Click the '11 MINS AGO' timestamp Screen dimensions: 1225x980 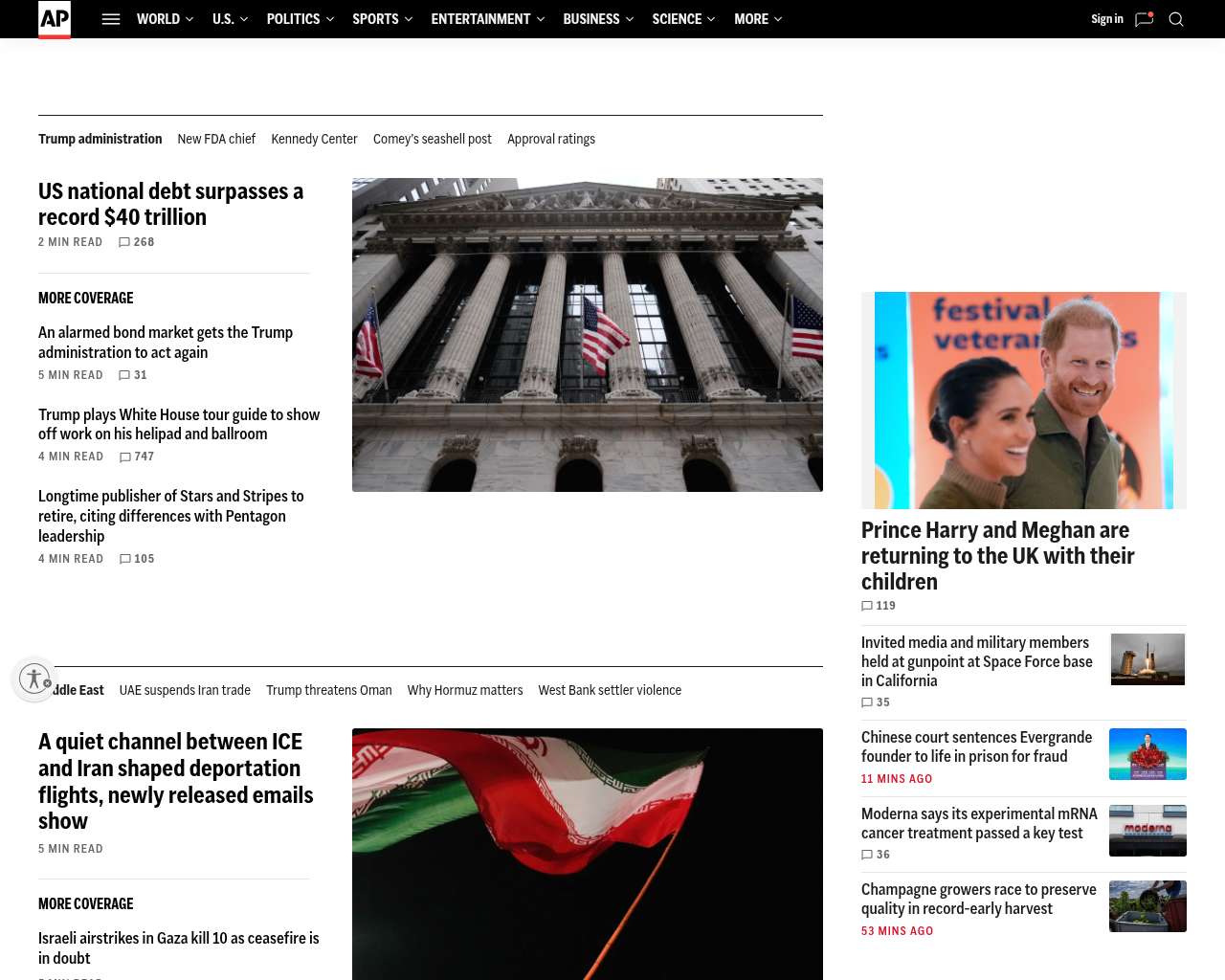(x=897, y=779)
